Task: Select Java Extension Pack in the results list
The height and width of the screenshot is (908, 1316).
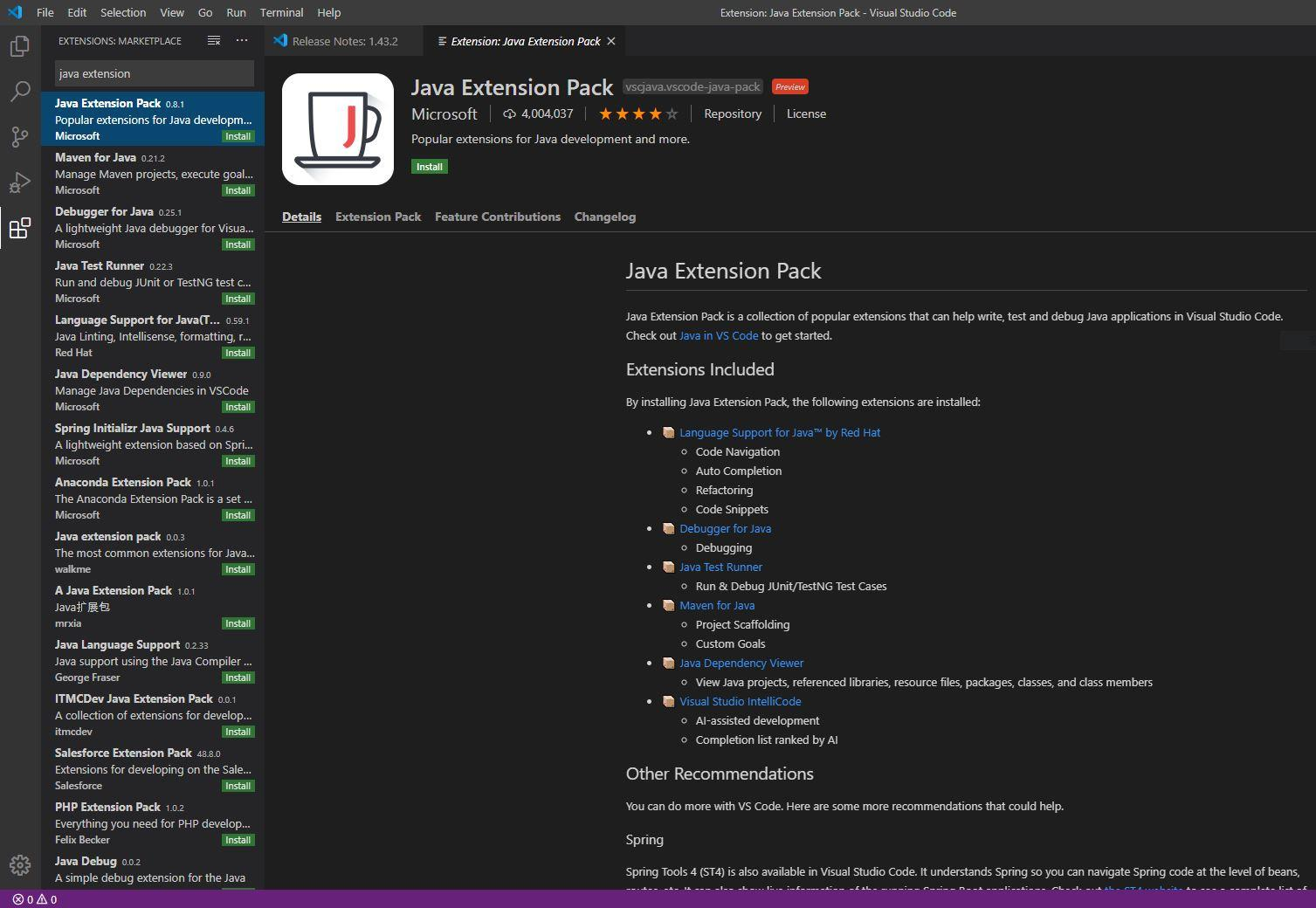Action: (x=153, y=119)
